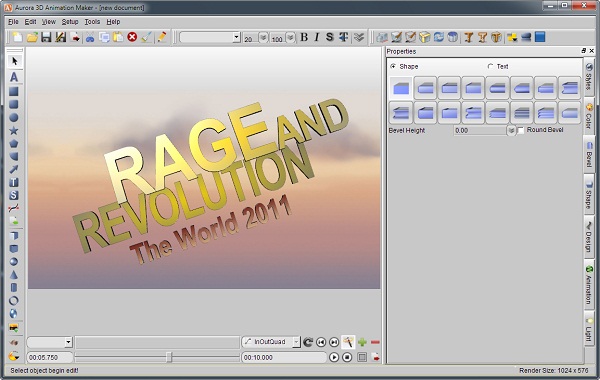Click the paste clipboard icon
The image size is (600, 380).
pyautogui.click(x=118, y=37)
